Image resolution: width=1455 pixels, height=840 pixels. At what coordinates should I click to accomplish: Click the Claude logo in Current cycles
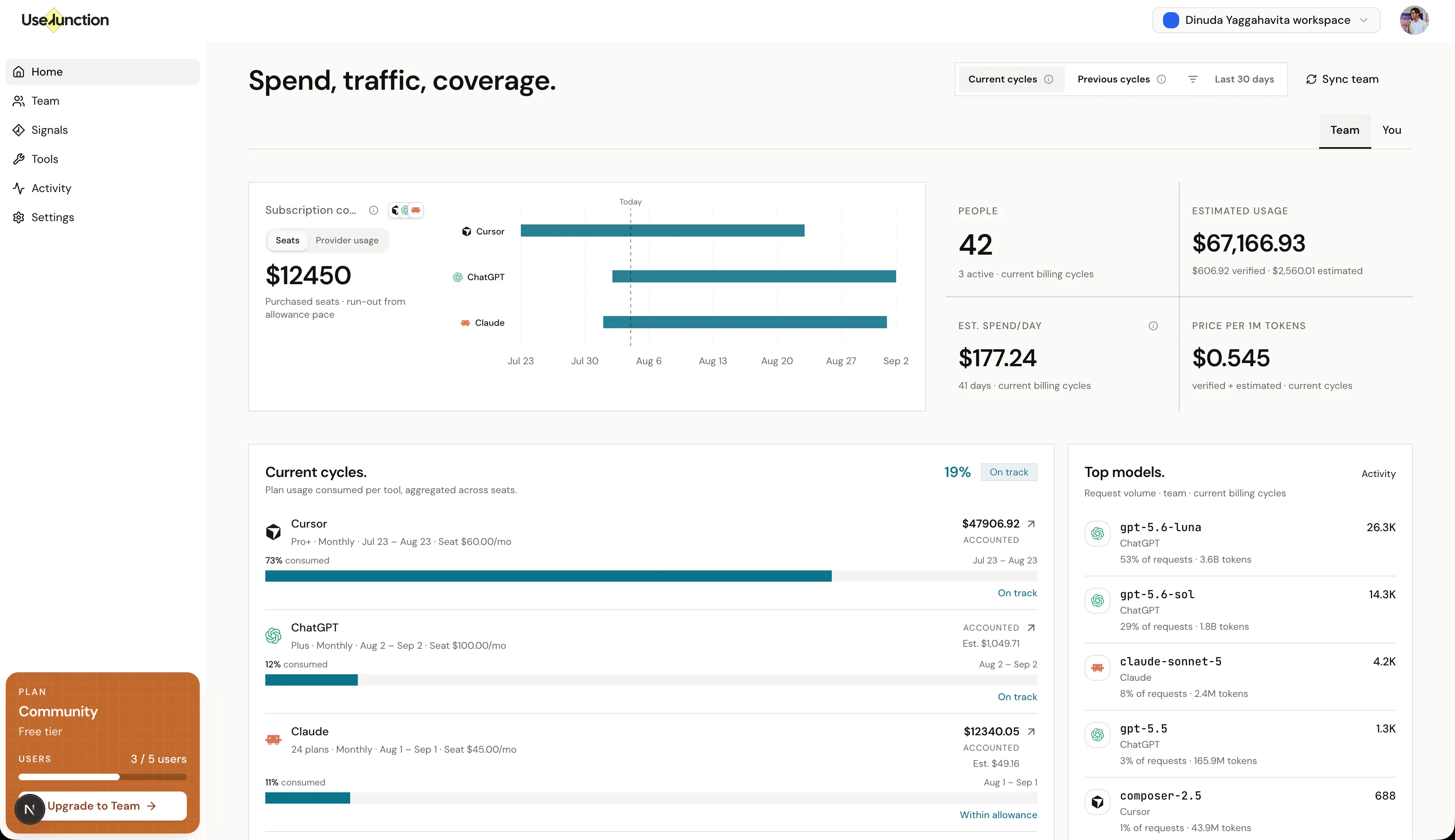[x=273, y=739]
